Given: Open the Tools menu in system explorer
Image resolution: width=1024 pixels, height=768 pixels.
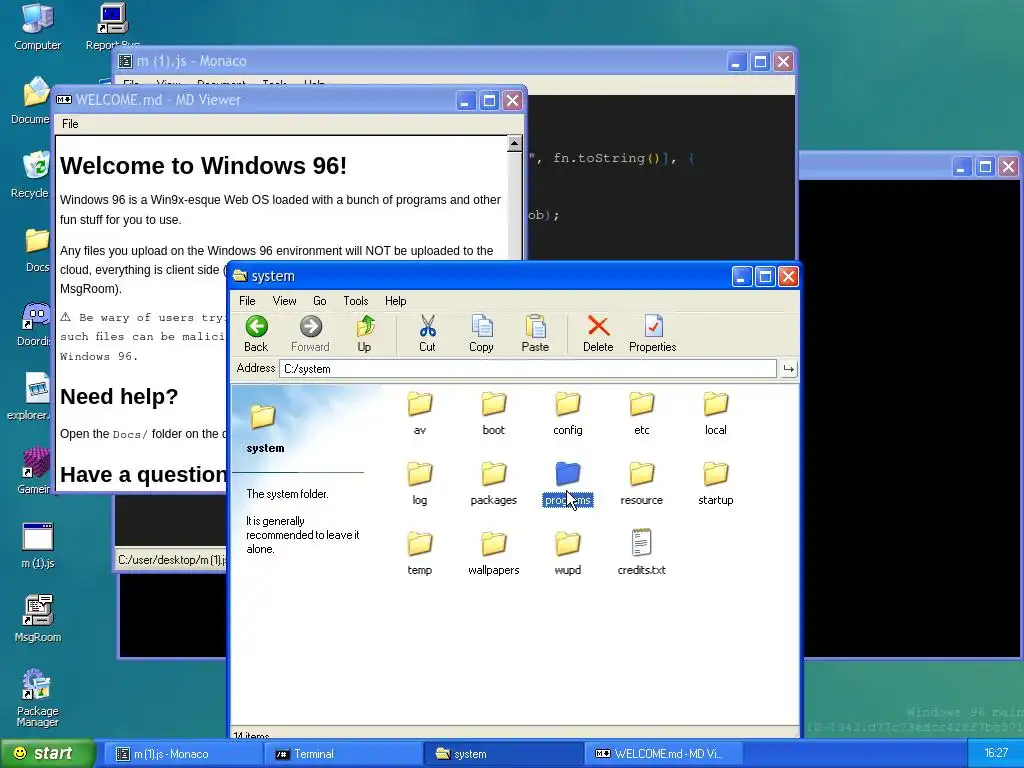Looking at the screenshot, I should (x=356, y=301).
